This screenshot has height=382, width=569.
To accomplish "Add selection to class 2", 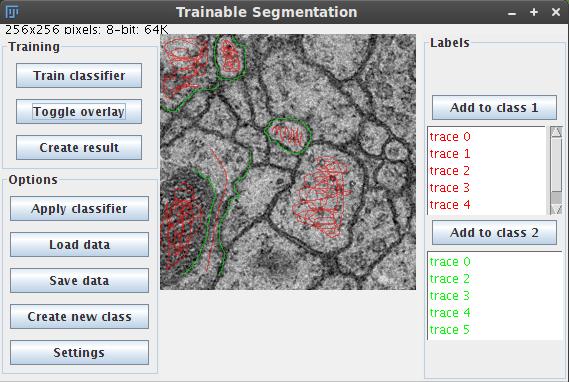I will coord(494,233).
